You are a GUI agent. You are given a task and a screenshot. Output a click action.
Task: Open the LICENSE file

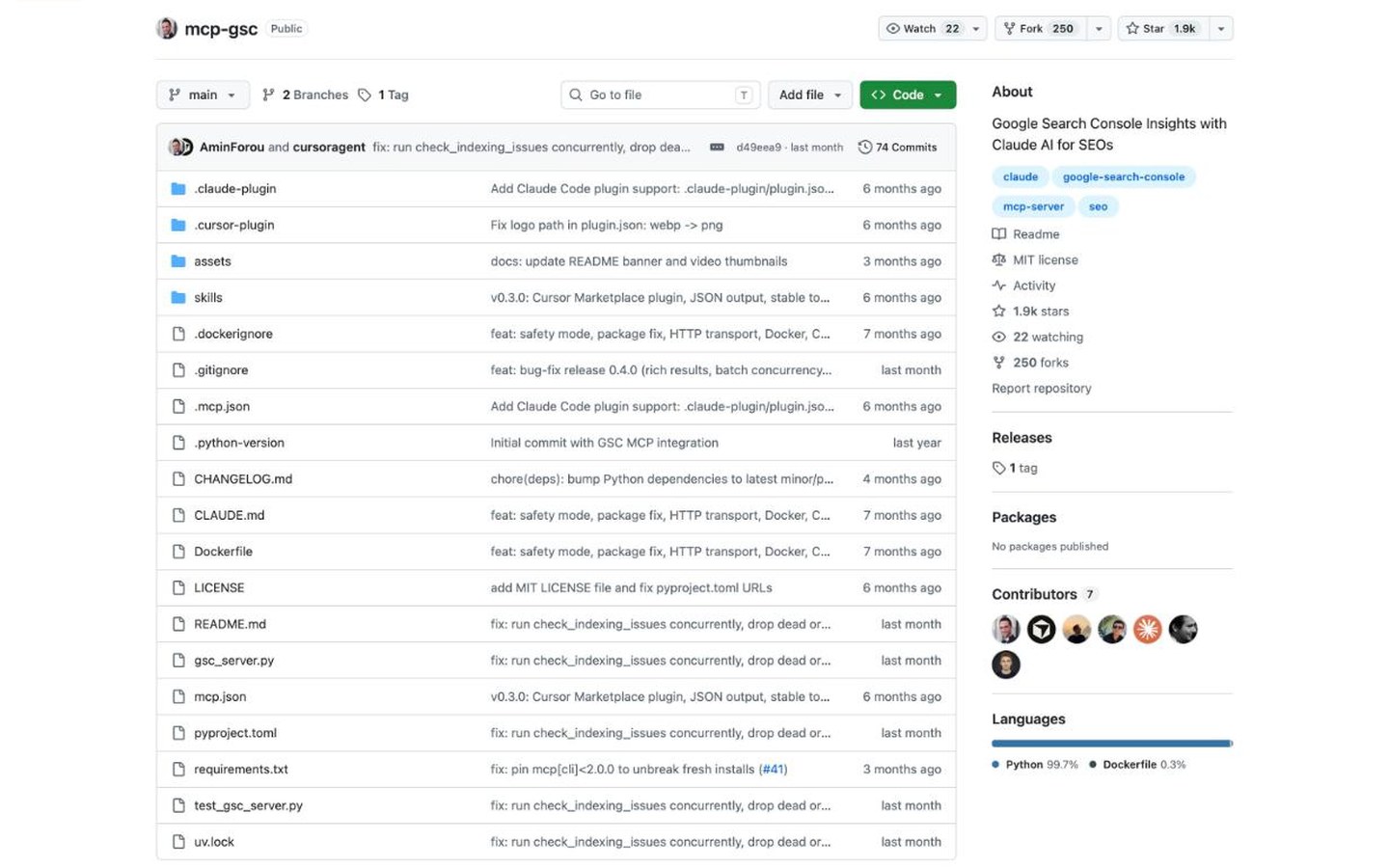pos(219,588)
